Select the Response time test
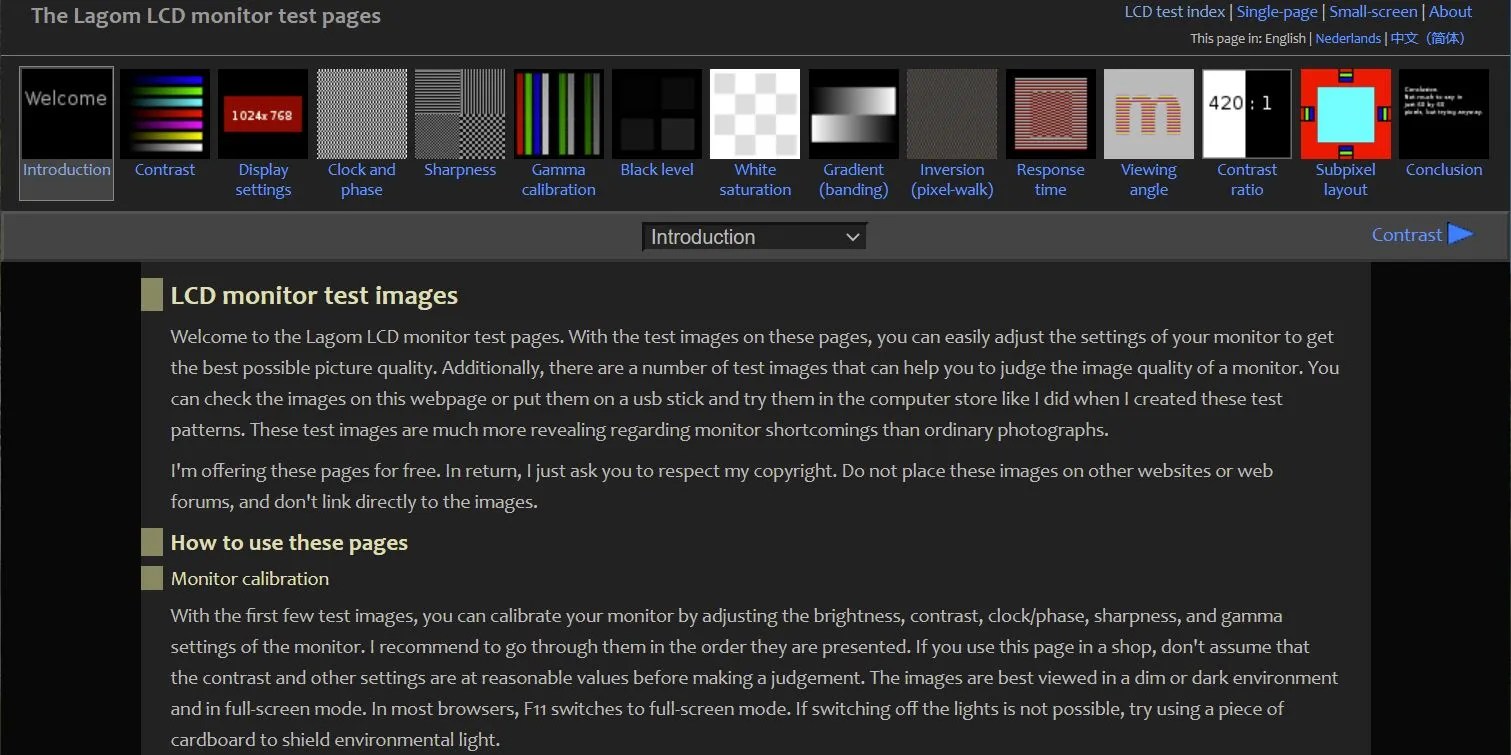The height and width of the screenshot is (755, 1511). click(1050, 113)
